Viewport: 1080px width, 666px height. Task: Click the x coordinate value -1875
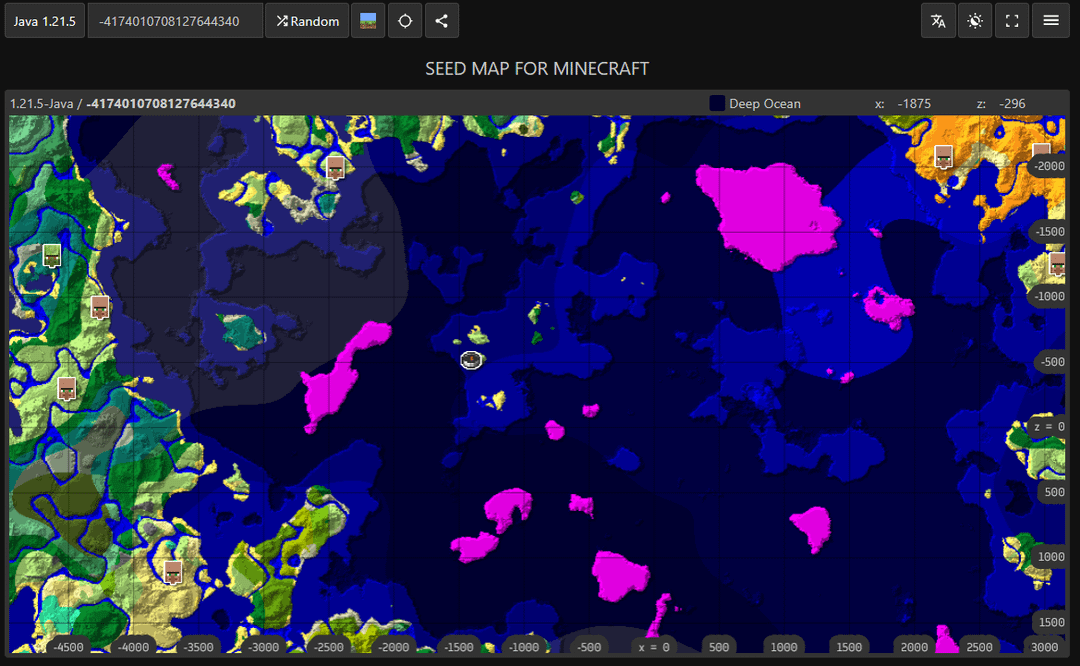pyautogui.click(x=914, y=104)
